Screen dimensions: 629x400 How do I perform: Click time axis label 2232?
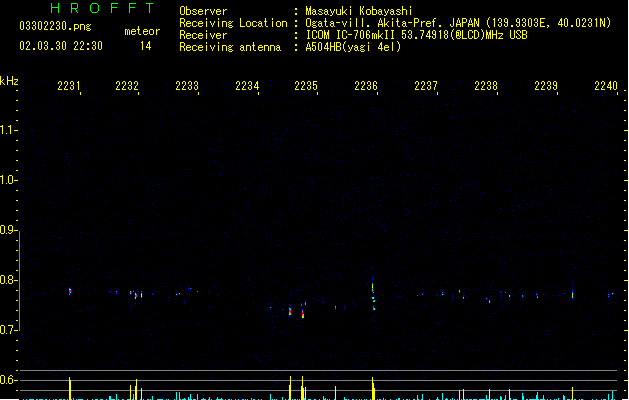pyautogui.click(x=127, y=86)
